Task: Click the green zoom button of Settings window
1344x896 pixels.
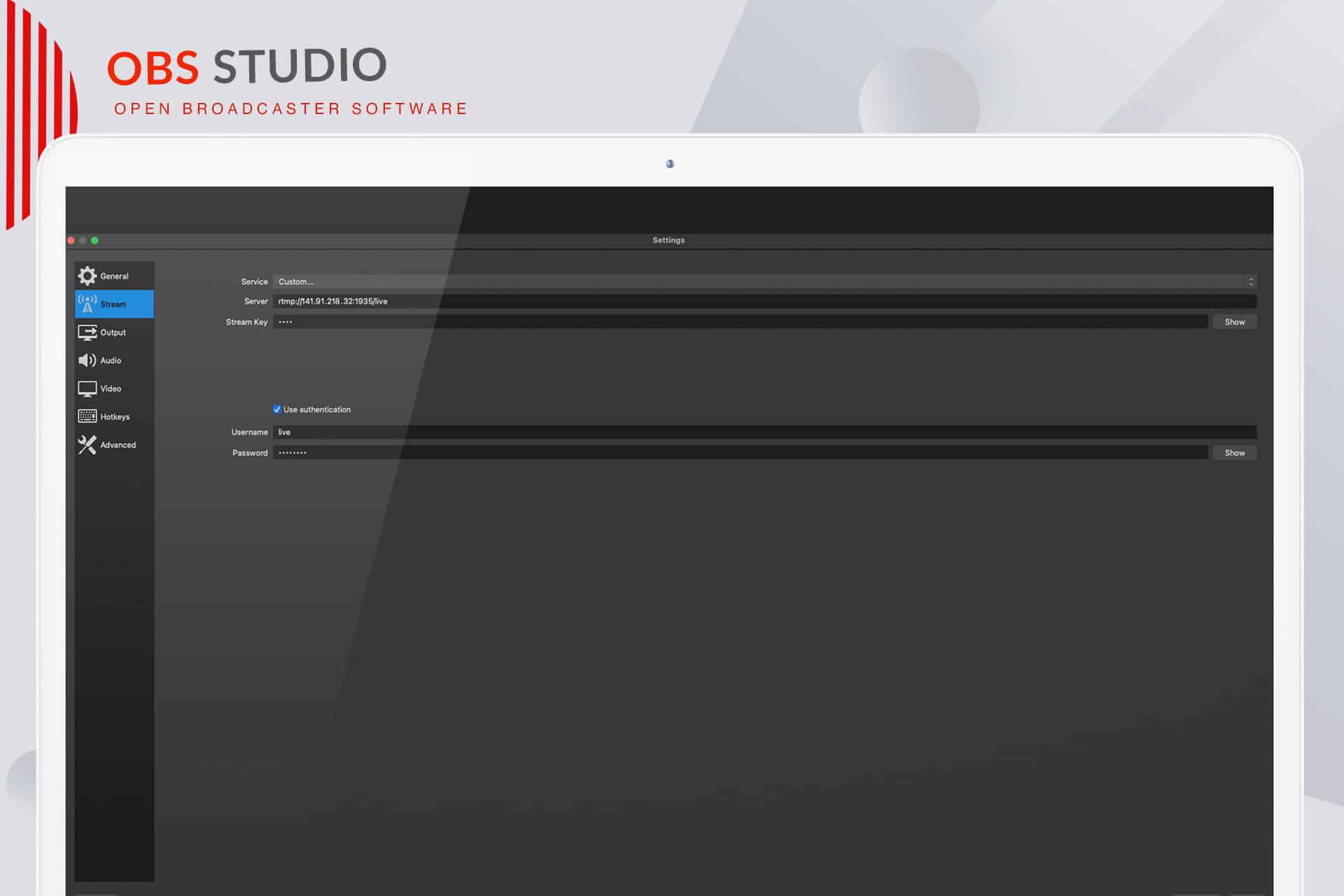Action: pos(94,240)
